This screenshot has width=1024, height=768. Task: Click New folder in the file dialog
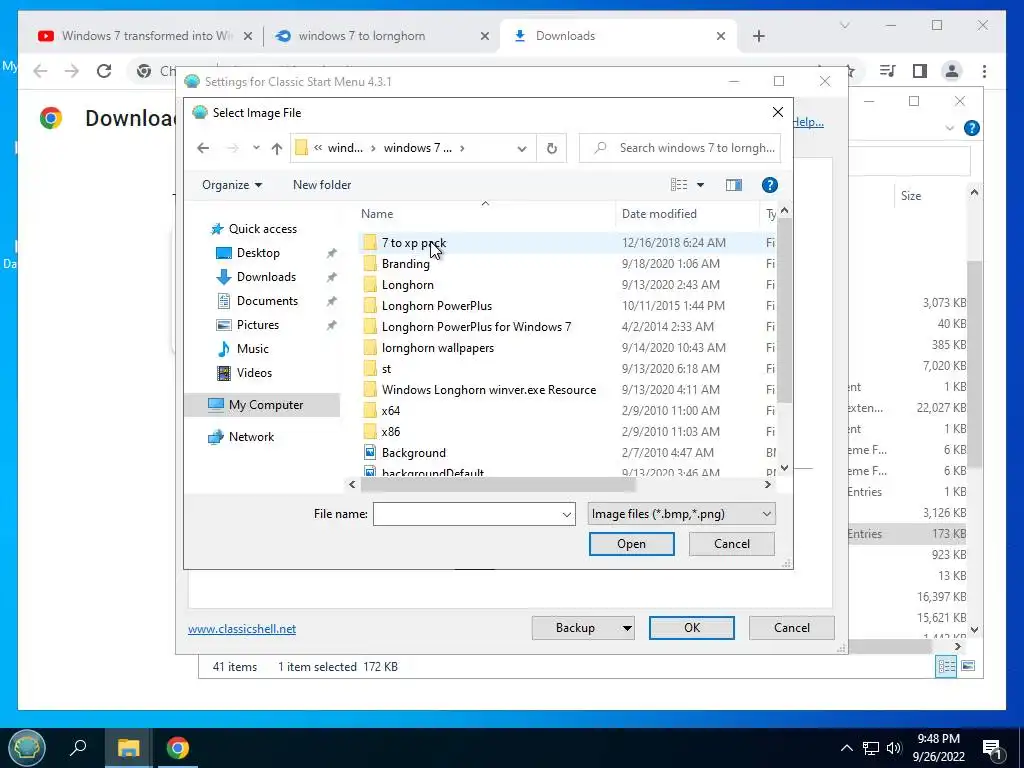click(322, 185)
